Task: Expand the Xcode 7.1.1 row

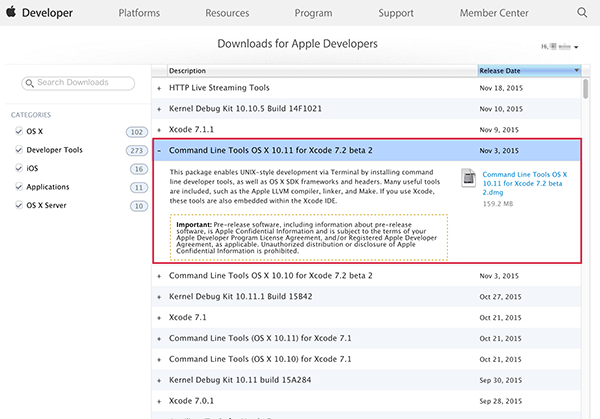Action: (x=159, y=130)
